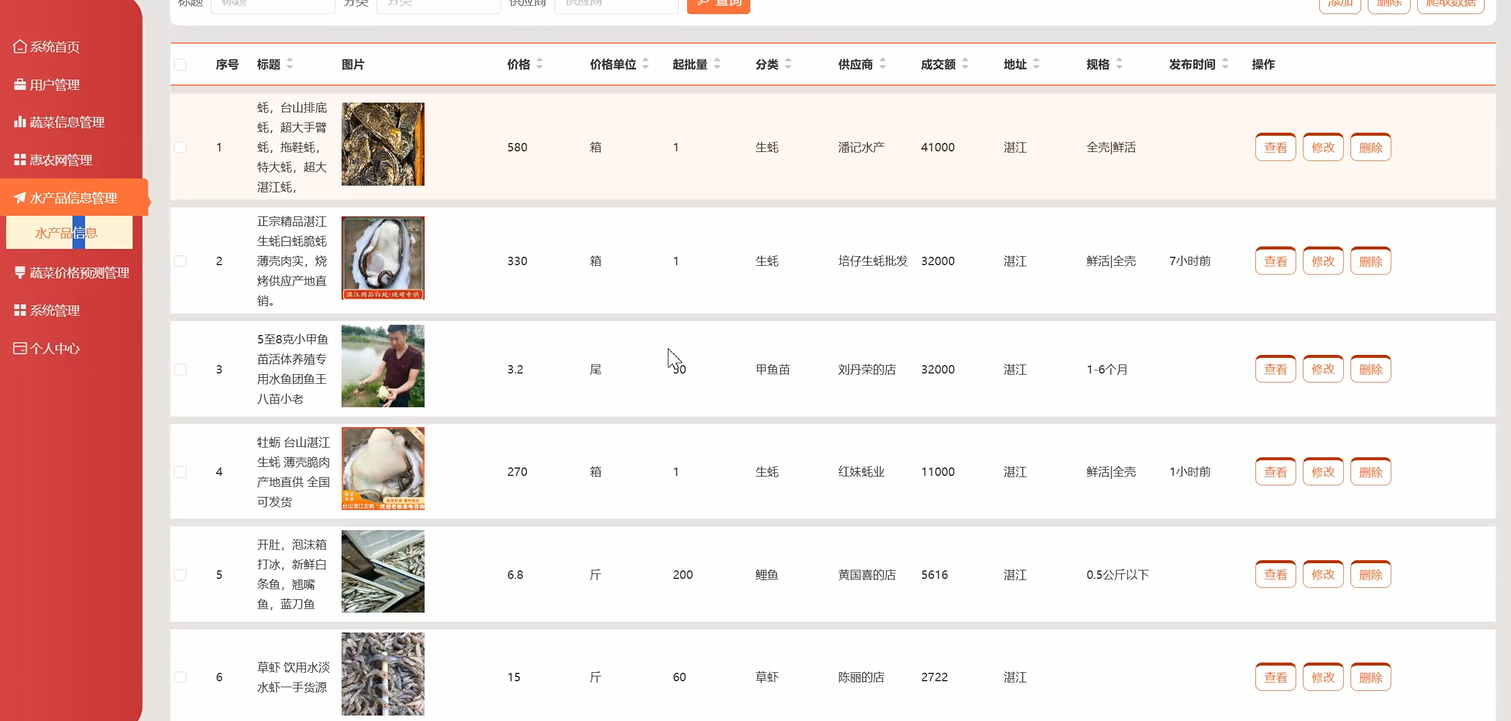The height and width of the screenshot is (721, 1511).
Task: Sort the table by 标题 column
Action: (290, 64)
